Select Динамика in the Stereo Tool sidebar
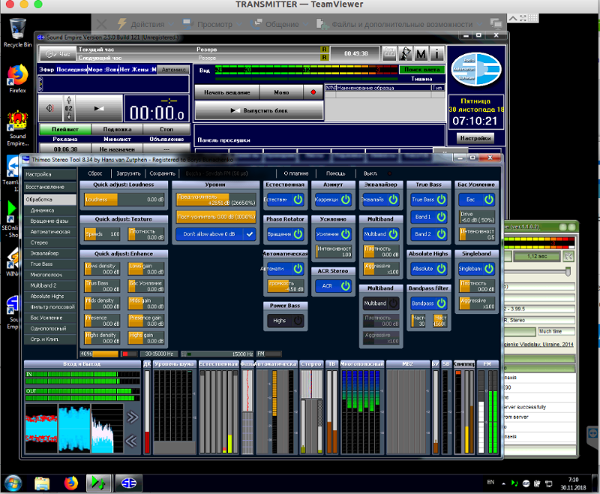The image size is (600, 494). (x=50, y=210)
